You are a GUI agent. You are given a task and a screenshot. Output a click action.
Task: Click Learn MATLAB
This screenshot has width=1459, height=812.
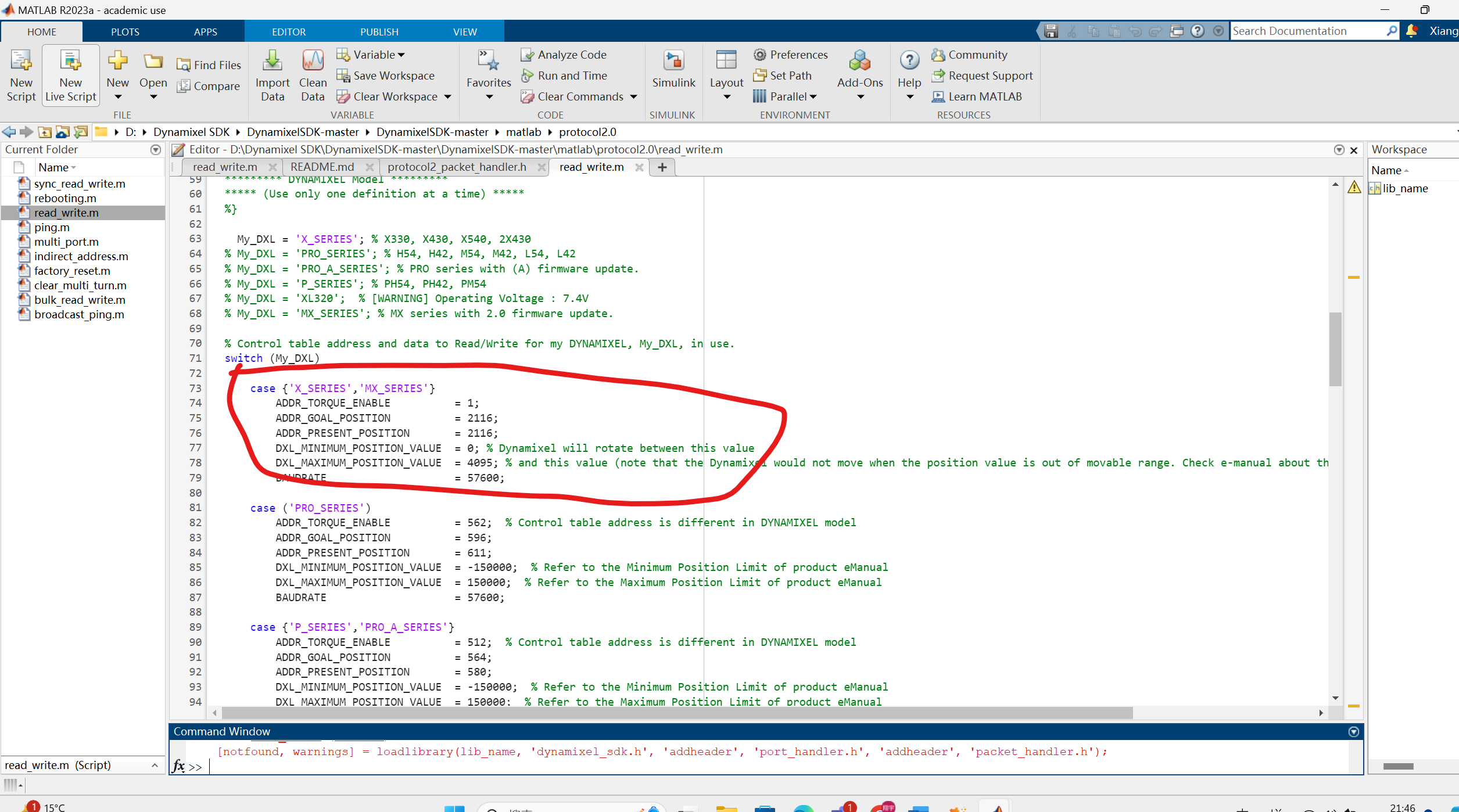click(x=976, y=96)
